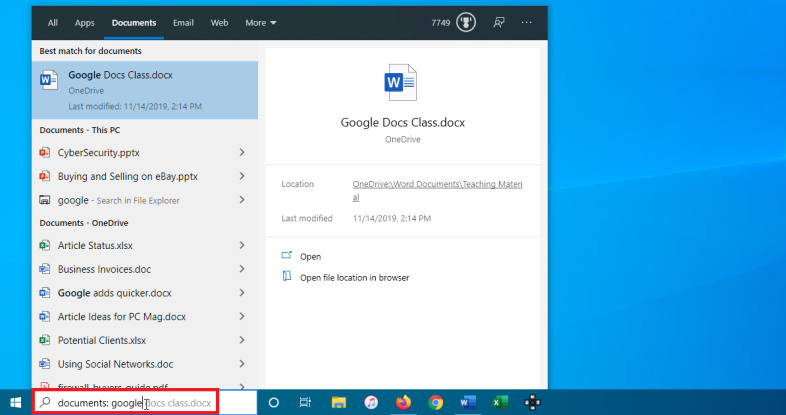The height and width of the screenshot is (415, 786).
Task: Expand arrow for Google adds quicker.docx
Action: point(242,293)
